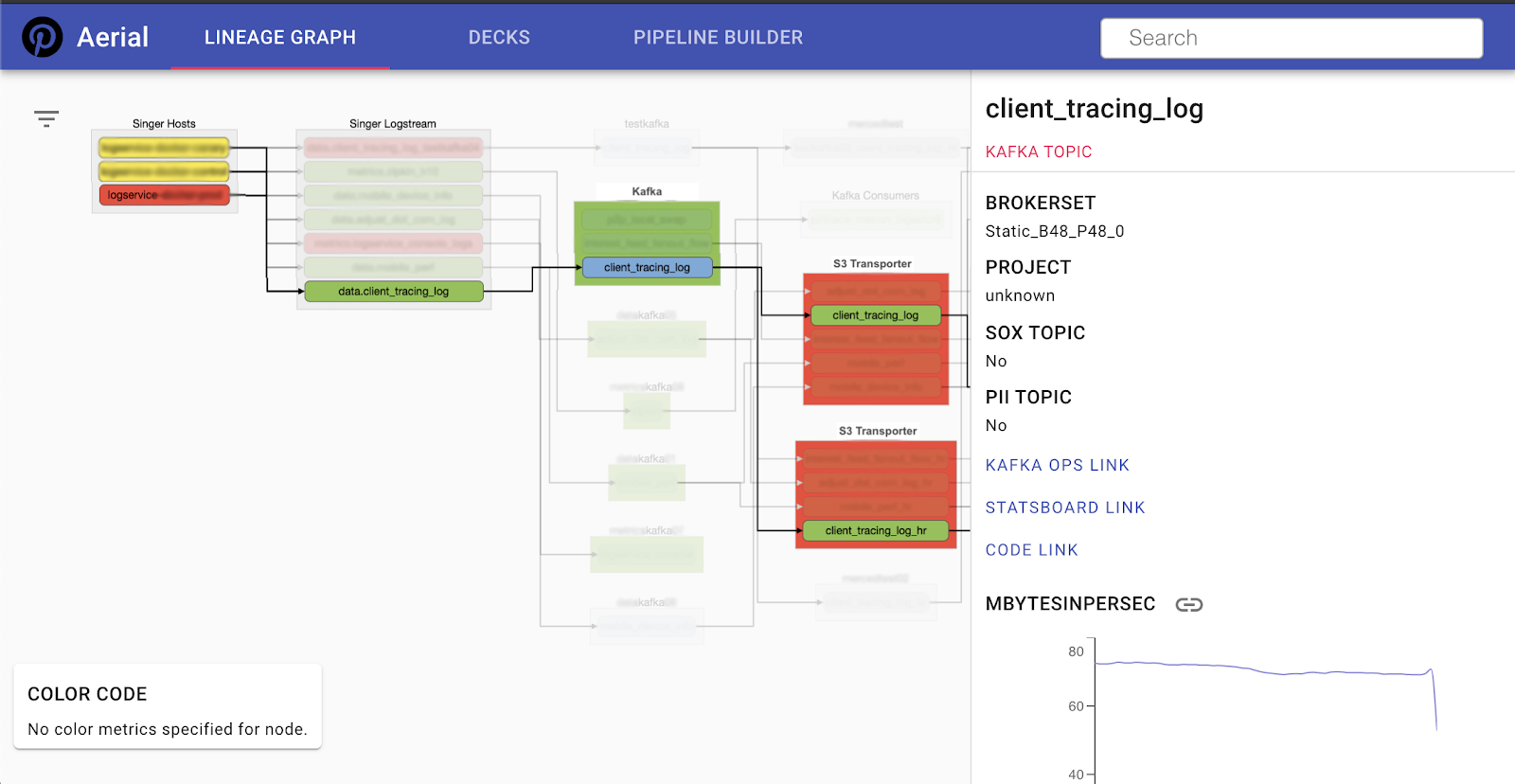Viewport: 1515px width, 784px height.
Task: Focus the Search input field
Action: (1292, 38)
